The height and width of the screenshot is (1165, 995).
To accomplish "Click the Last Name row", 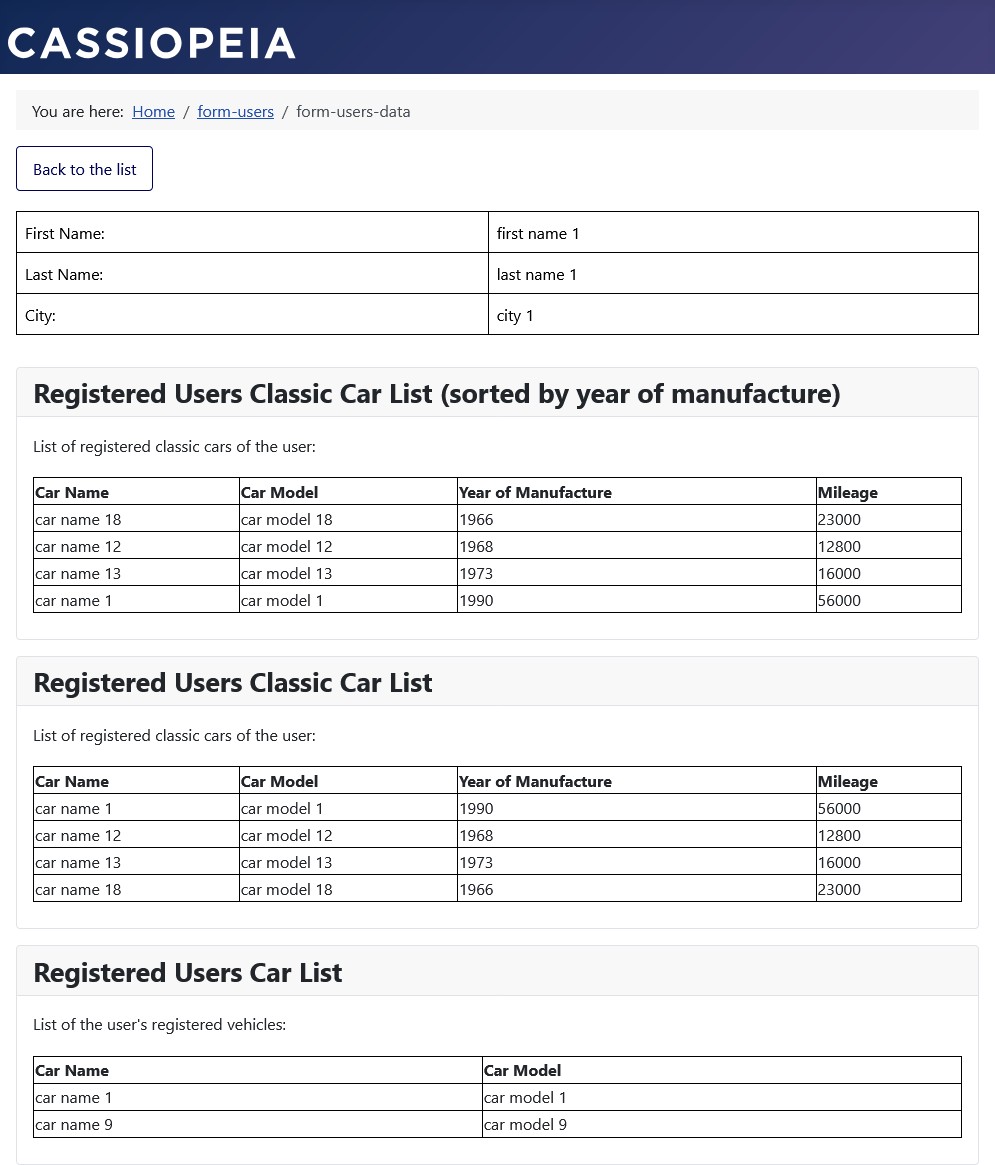I will 64,273.
